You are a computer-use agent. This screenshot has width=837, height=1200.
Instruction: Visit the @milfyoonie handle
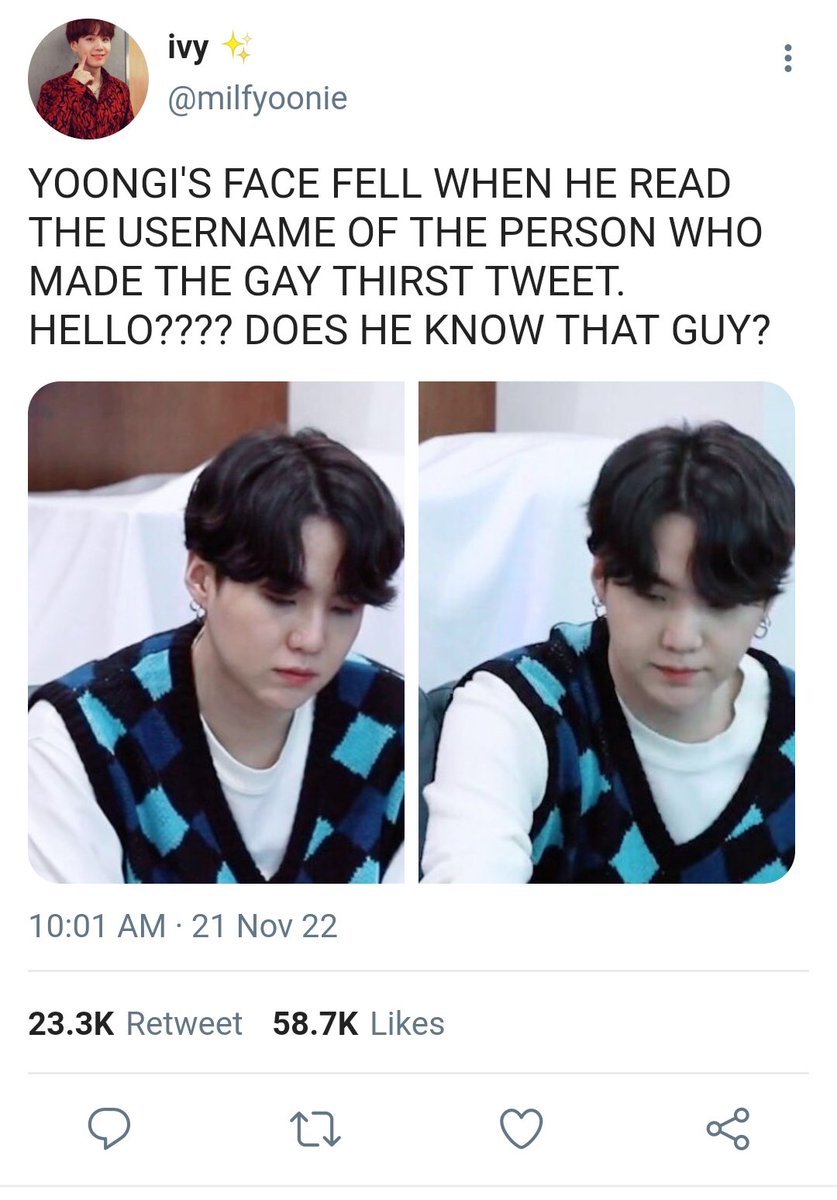point(257,99)
